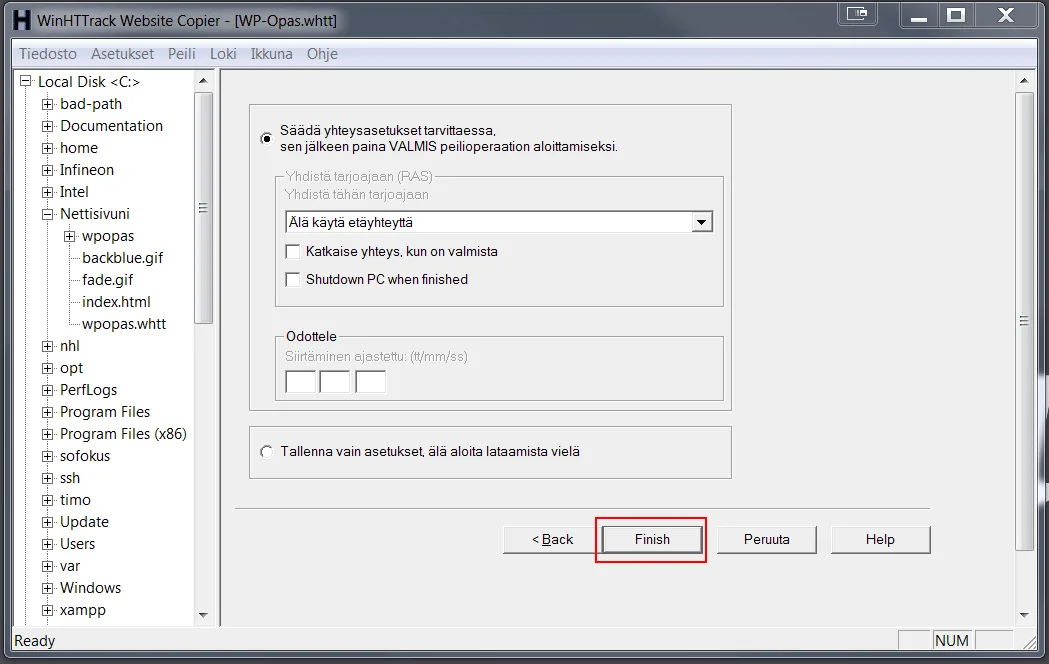Select the timo folder label
Screen dimensions: 1049x664
75,500
